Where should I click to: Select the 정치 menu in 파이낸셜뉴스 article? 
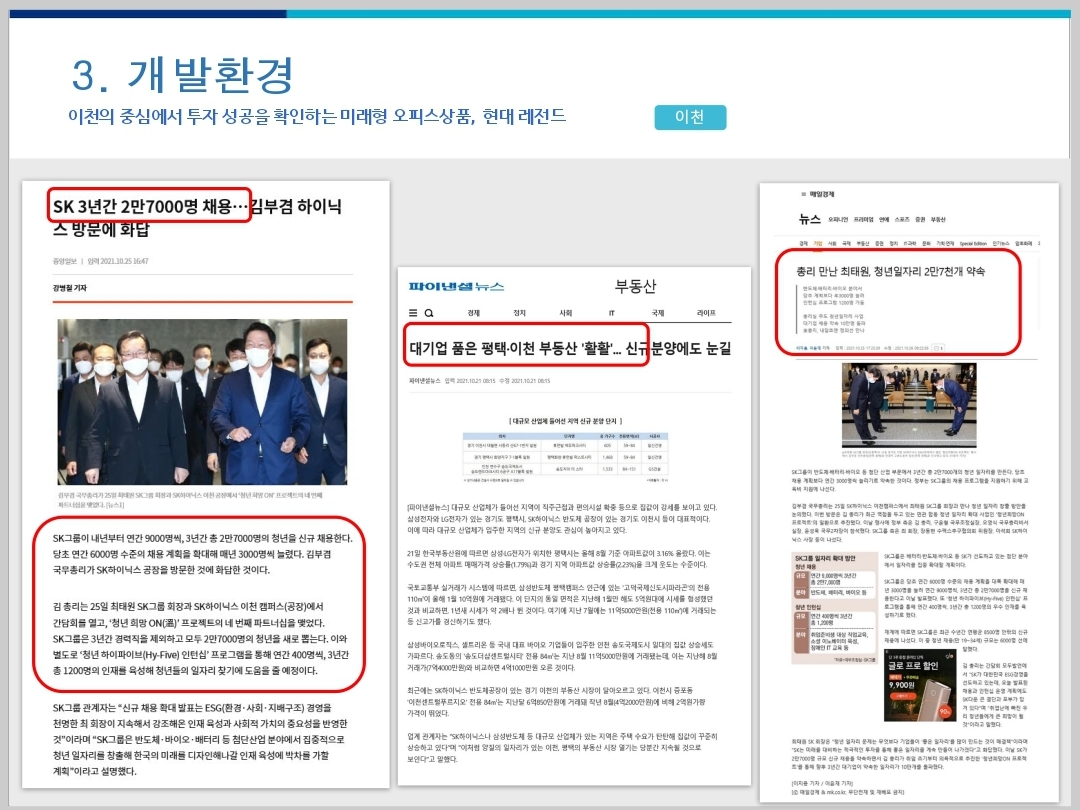point(519,313)
